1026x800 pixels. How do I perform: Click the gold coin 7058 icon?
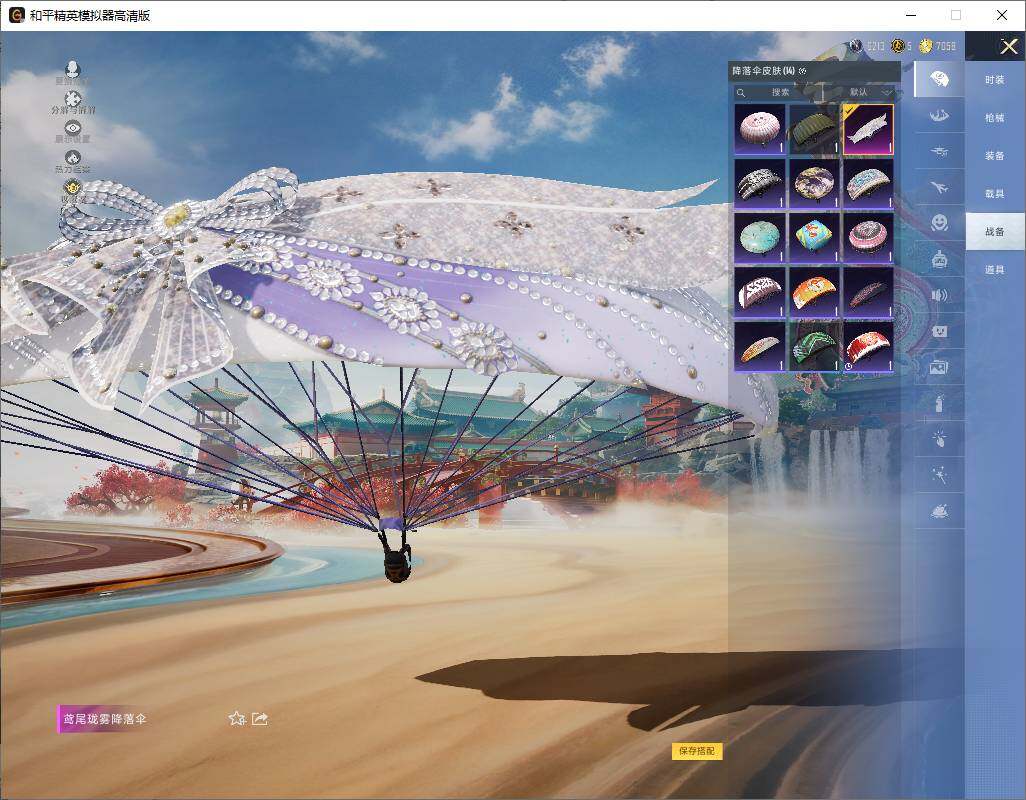pyautogui.click(x=926, y=46)
